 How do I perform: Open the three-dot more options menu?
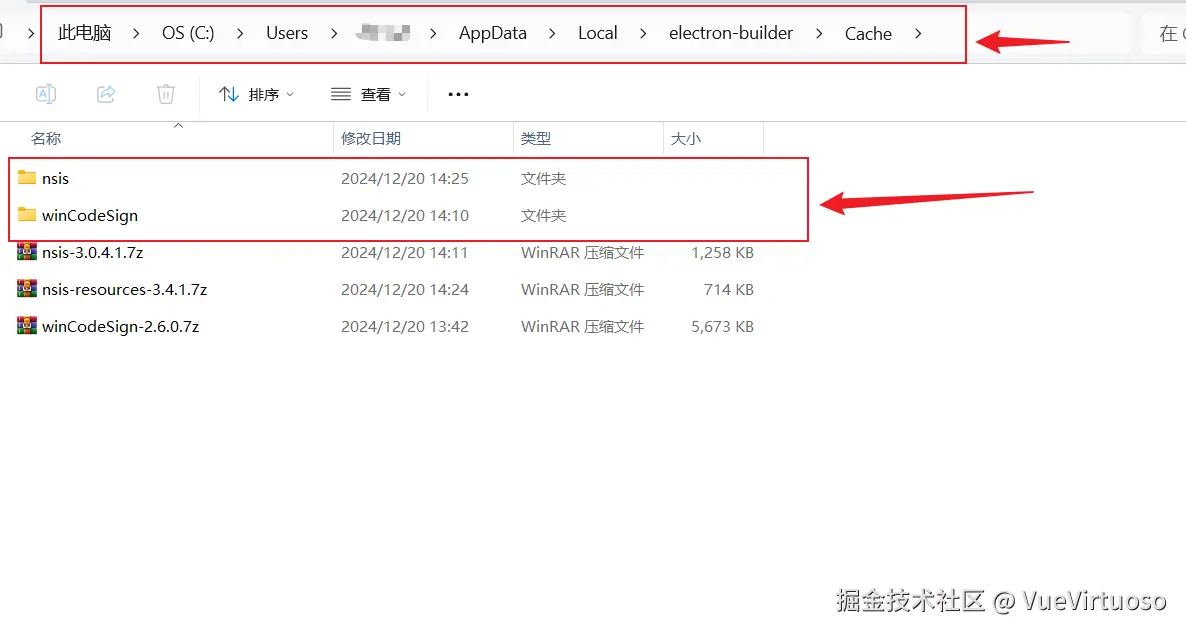click(458, 95)
